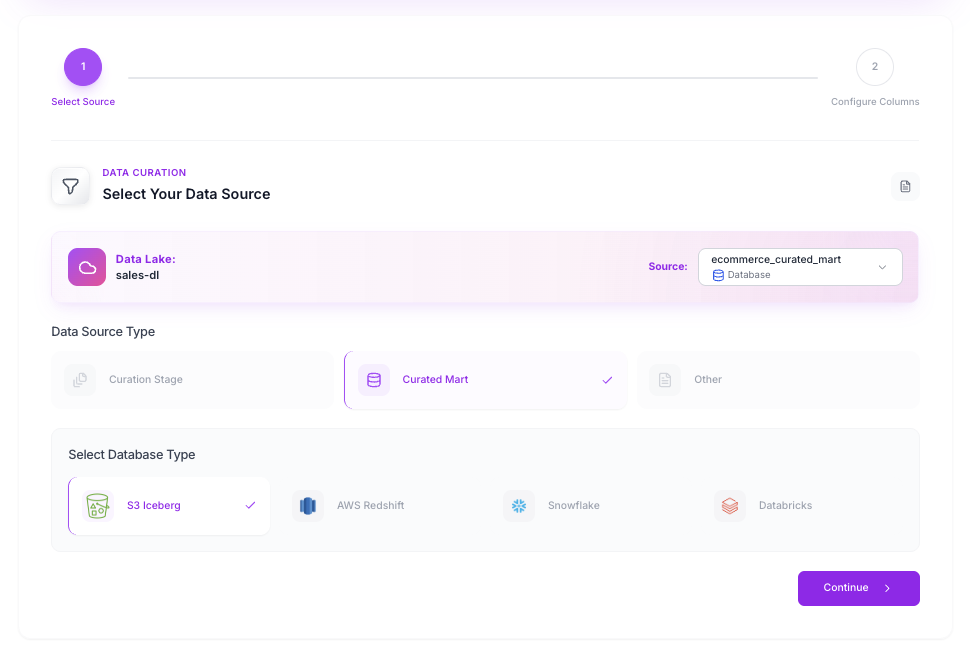Pick Databricks as the database type

785,506
